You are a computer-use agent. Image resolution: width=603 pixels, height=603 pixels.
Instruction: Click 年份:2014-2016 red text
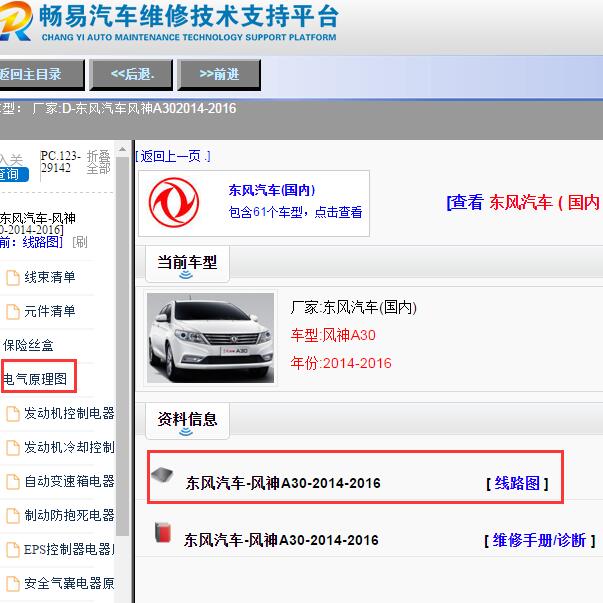tap(341, 363)
